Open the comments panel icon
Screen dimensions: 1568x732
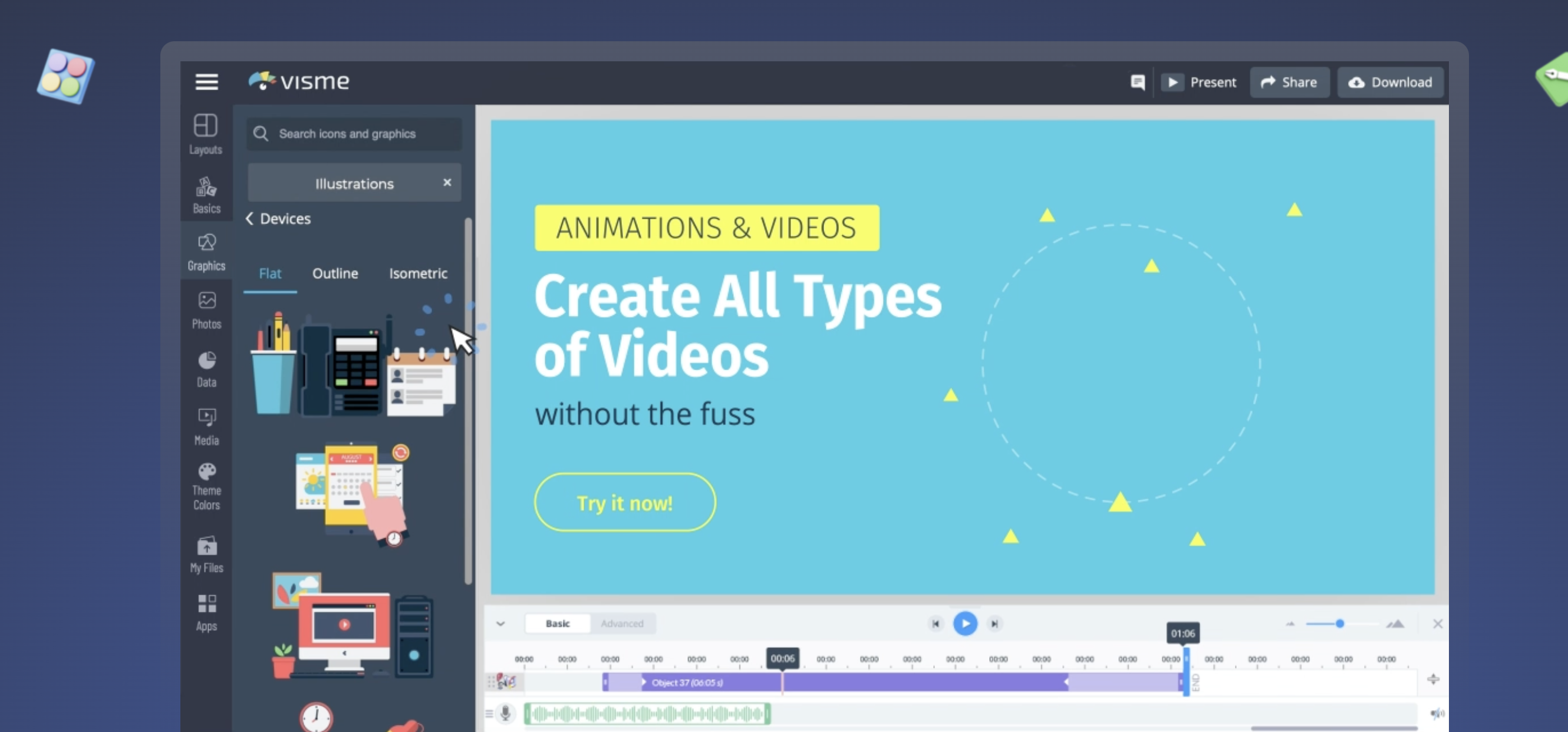1137,82
